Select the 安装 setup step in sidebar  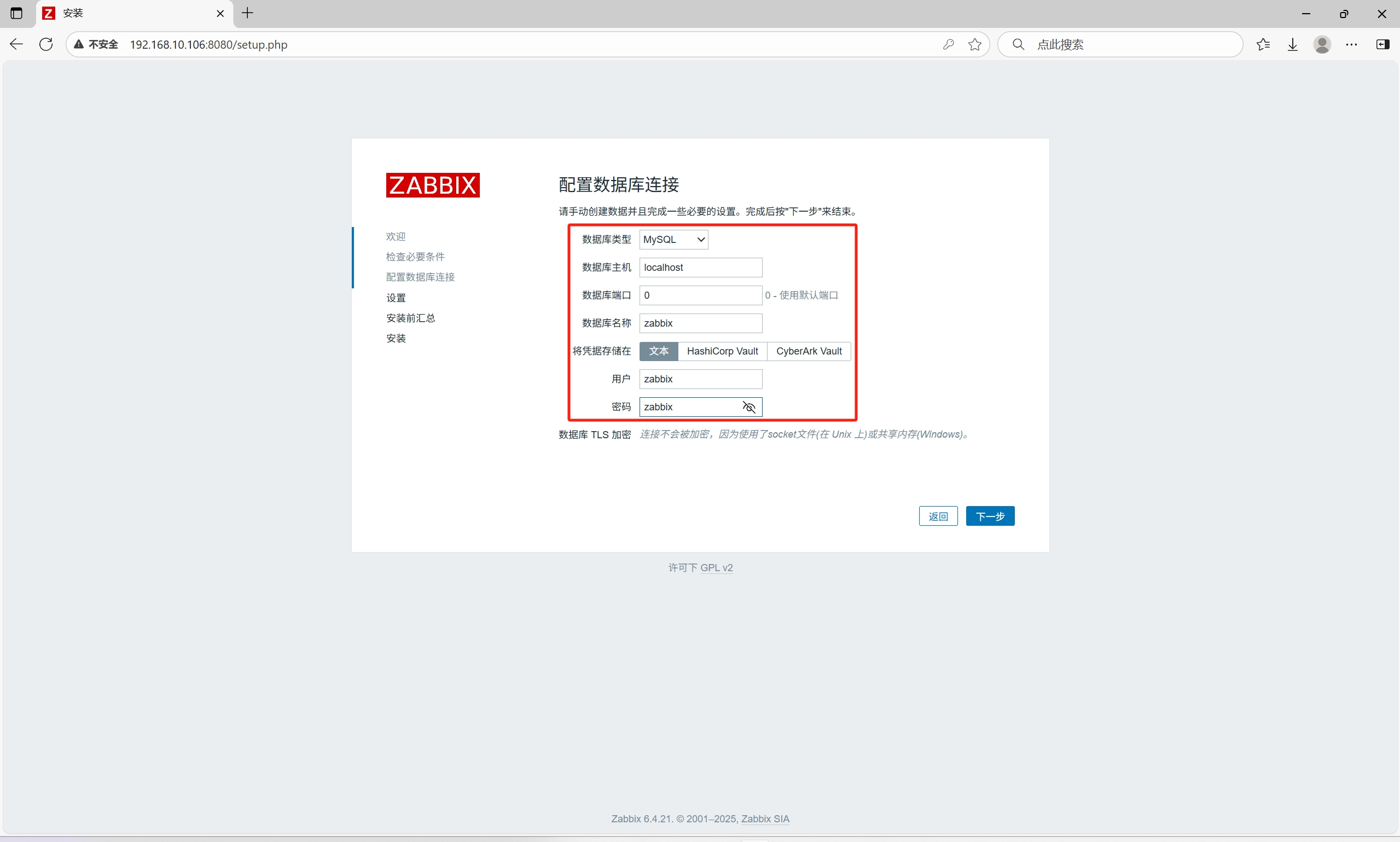coord(396,338)
